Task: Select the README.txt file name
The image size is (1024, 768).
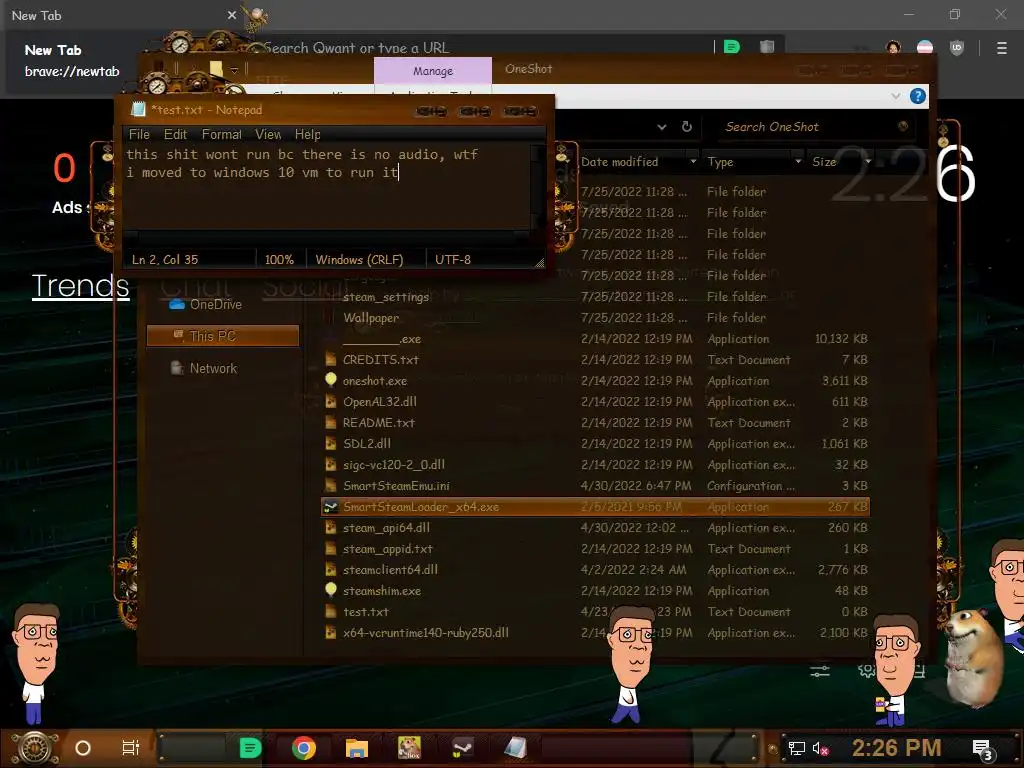Action: tap(379, 423)
